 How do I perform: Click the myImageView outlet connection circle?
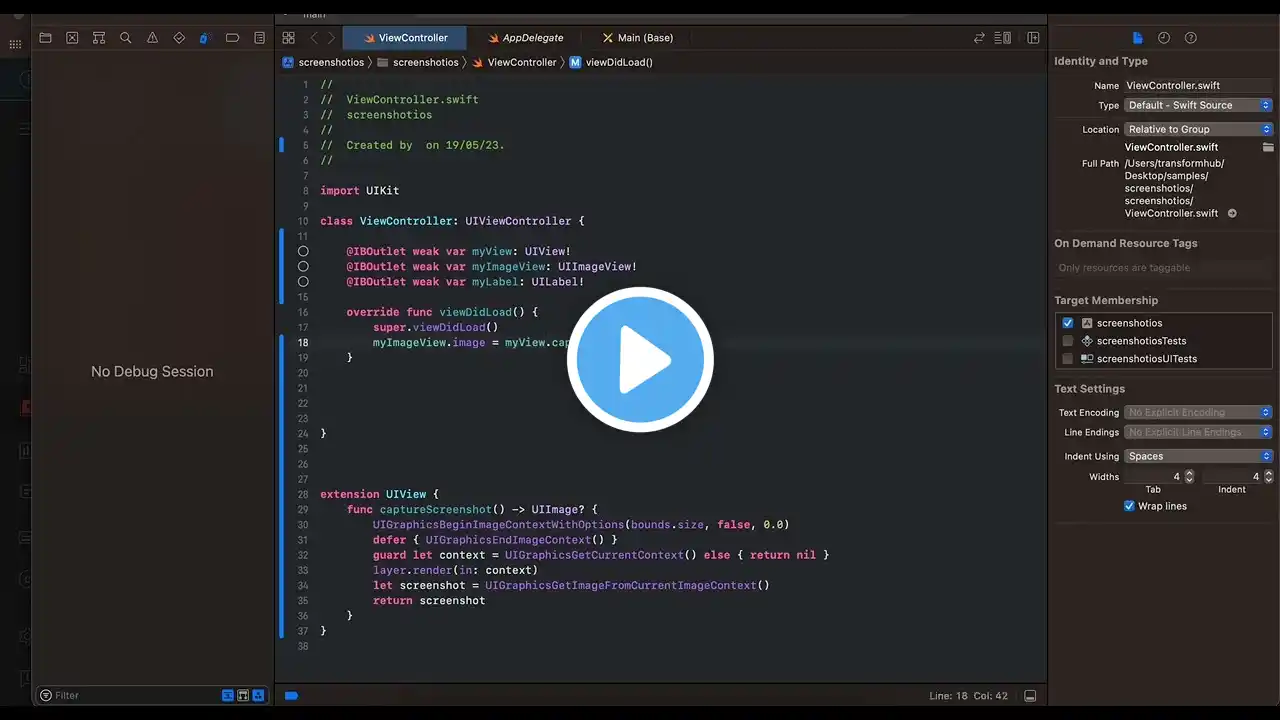pyautogui.click(x=303, y=267)
